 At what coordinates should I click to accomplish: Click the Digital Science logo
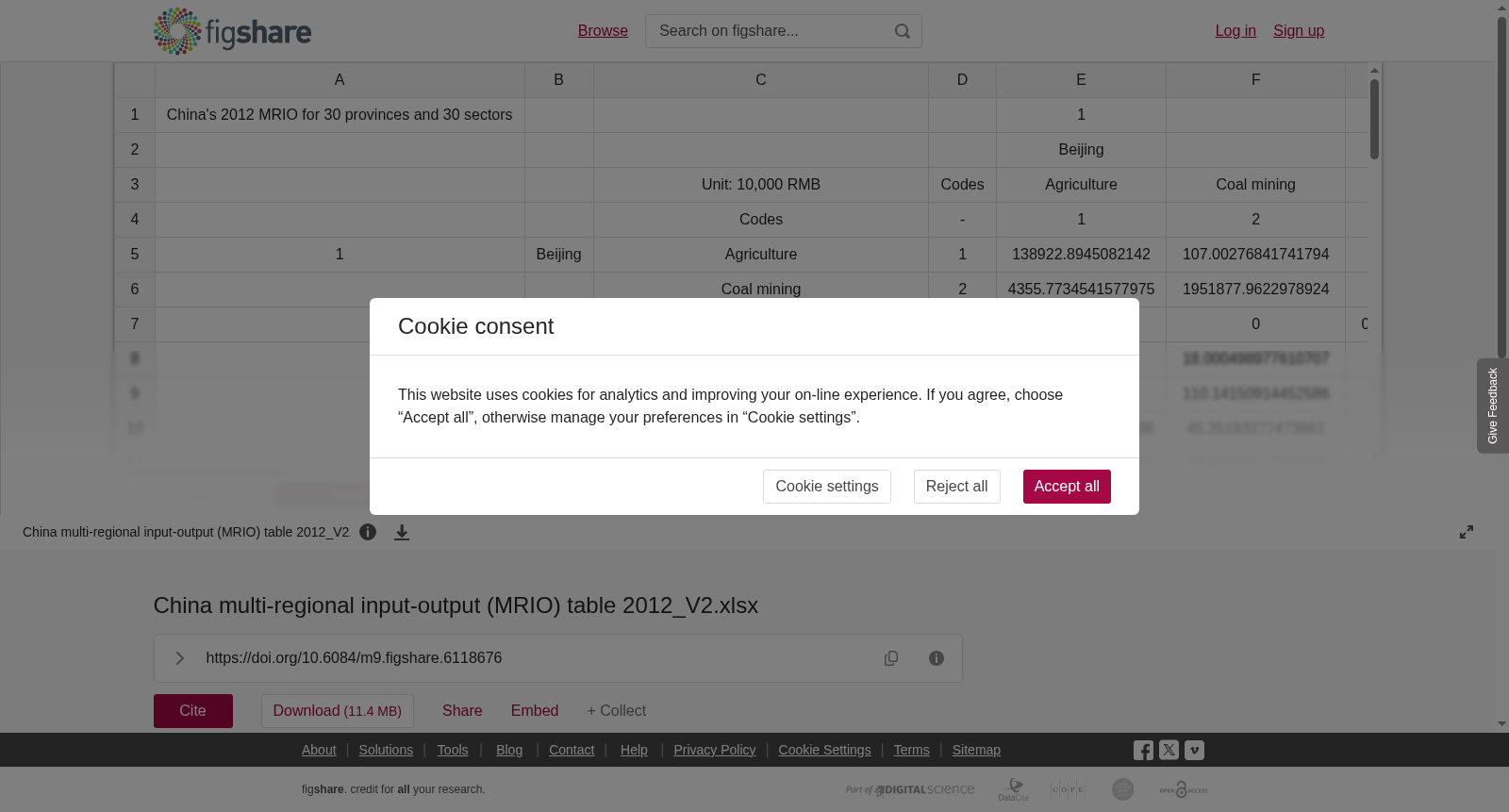point(910,789)
